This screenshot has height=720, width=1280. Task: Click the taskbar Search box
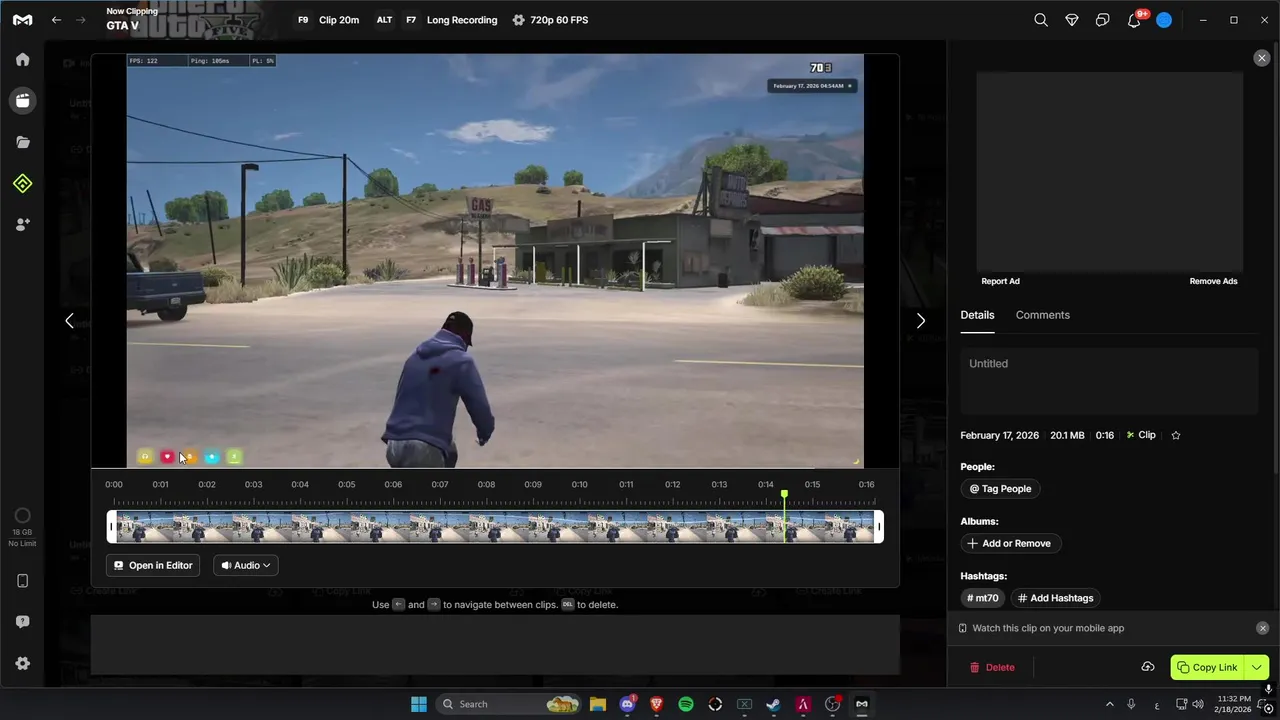click(510, 704)
